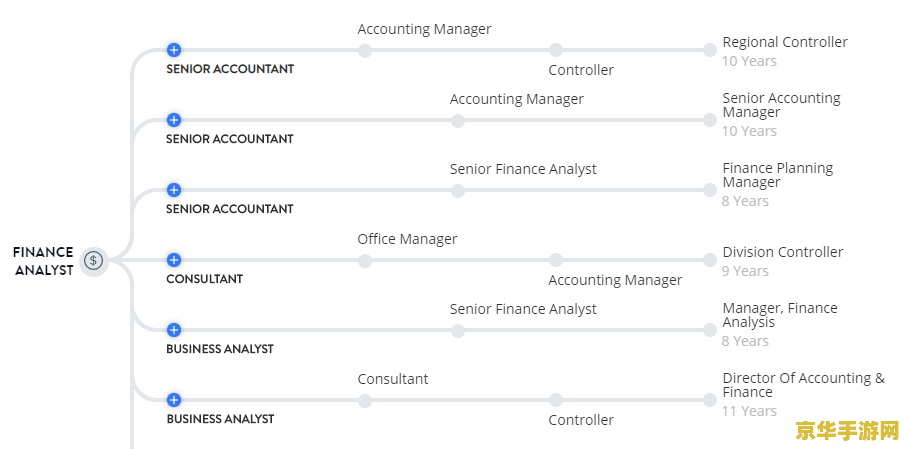Select the Controller node in the top path
The height and width of the screenshot is (449, 905).
[556, 50]
